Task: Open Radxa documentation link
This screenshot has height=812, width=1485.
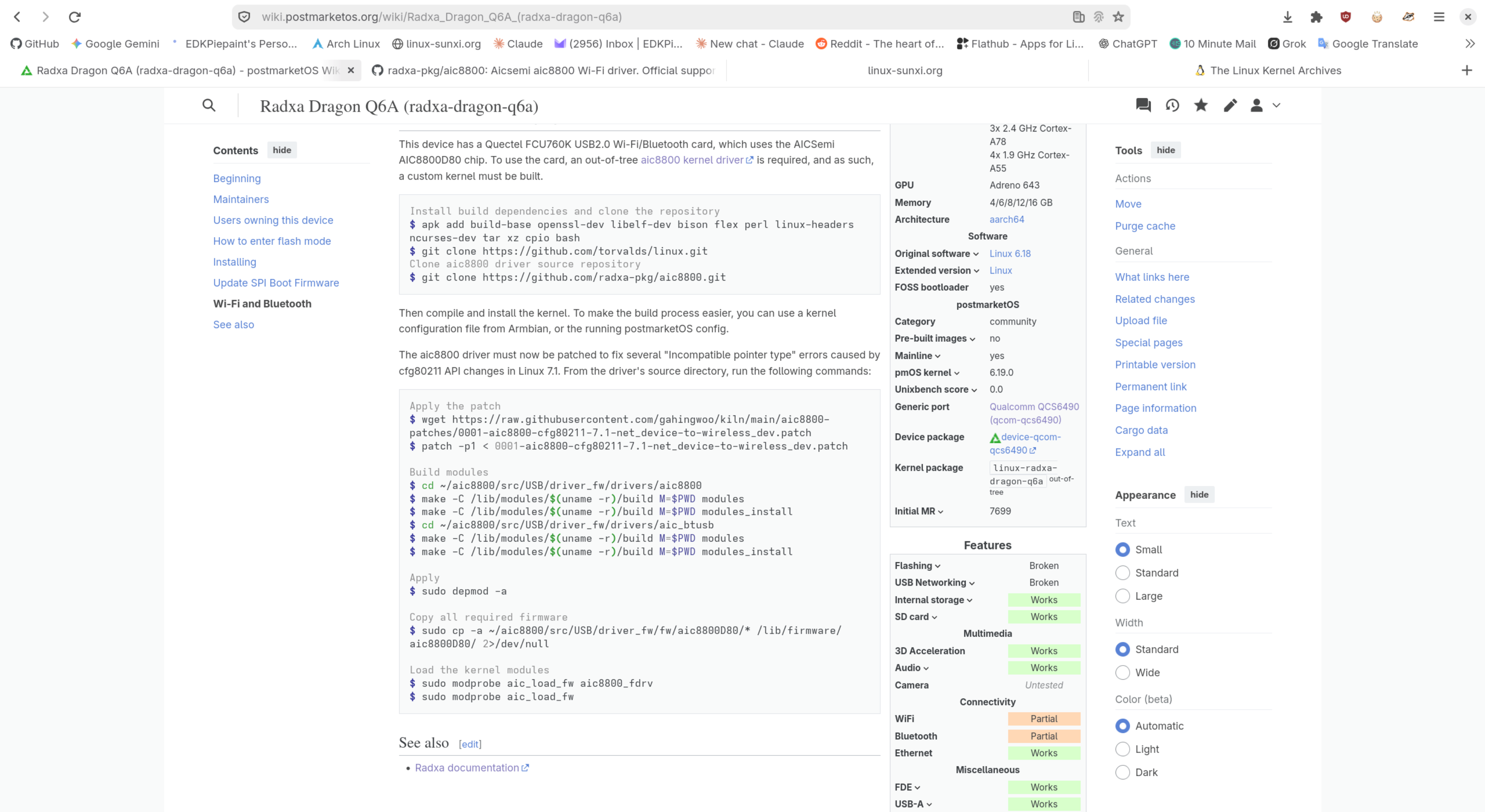Action: [472, 768]
